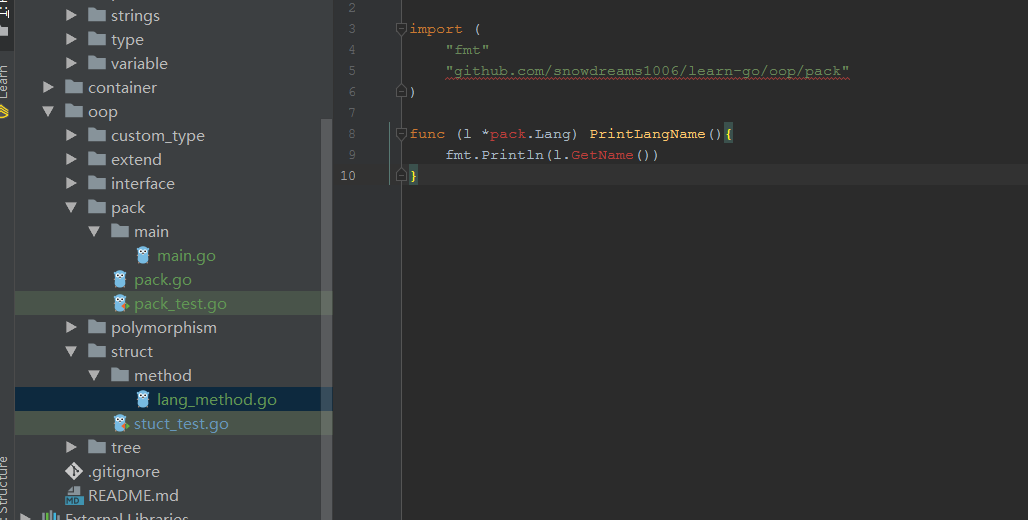Click the GetName call on line 9

click(602, 155)
